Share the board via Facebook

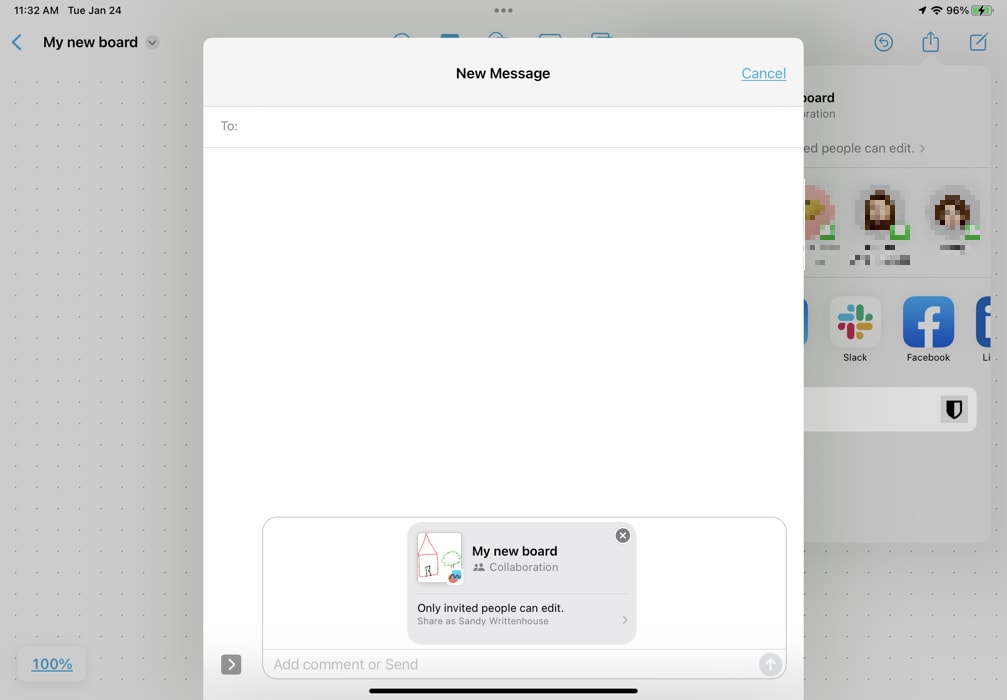coord(927,320)
